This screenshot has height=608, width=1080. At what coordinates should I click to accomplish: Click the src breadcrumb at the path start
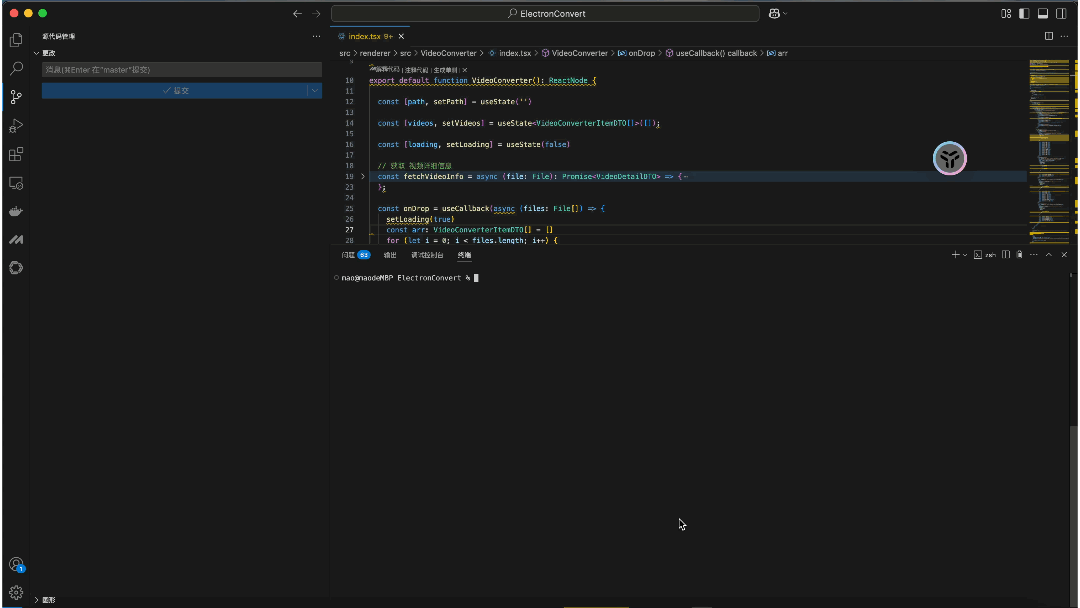click(344, 53)
